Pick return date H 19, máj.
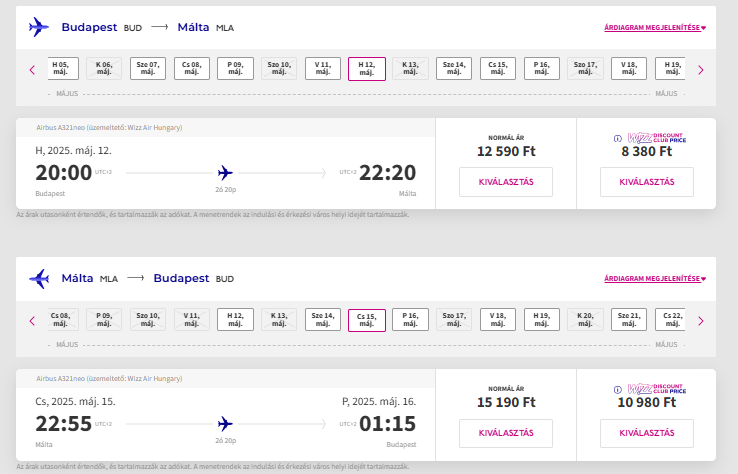 tap(542, 320)
